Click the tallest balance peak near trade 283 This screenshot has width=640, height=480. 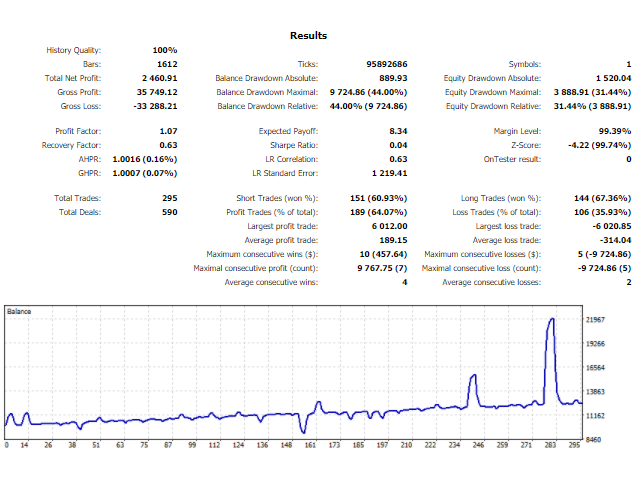pyautogui.click(x=551, y=320)
